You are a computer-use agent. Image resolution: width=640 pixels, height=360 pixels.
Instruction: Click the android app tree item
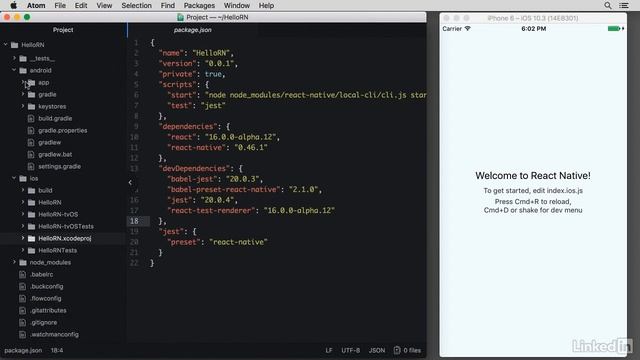click(44, 82)
